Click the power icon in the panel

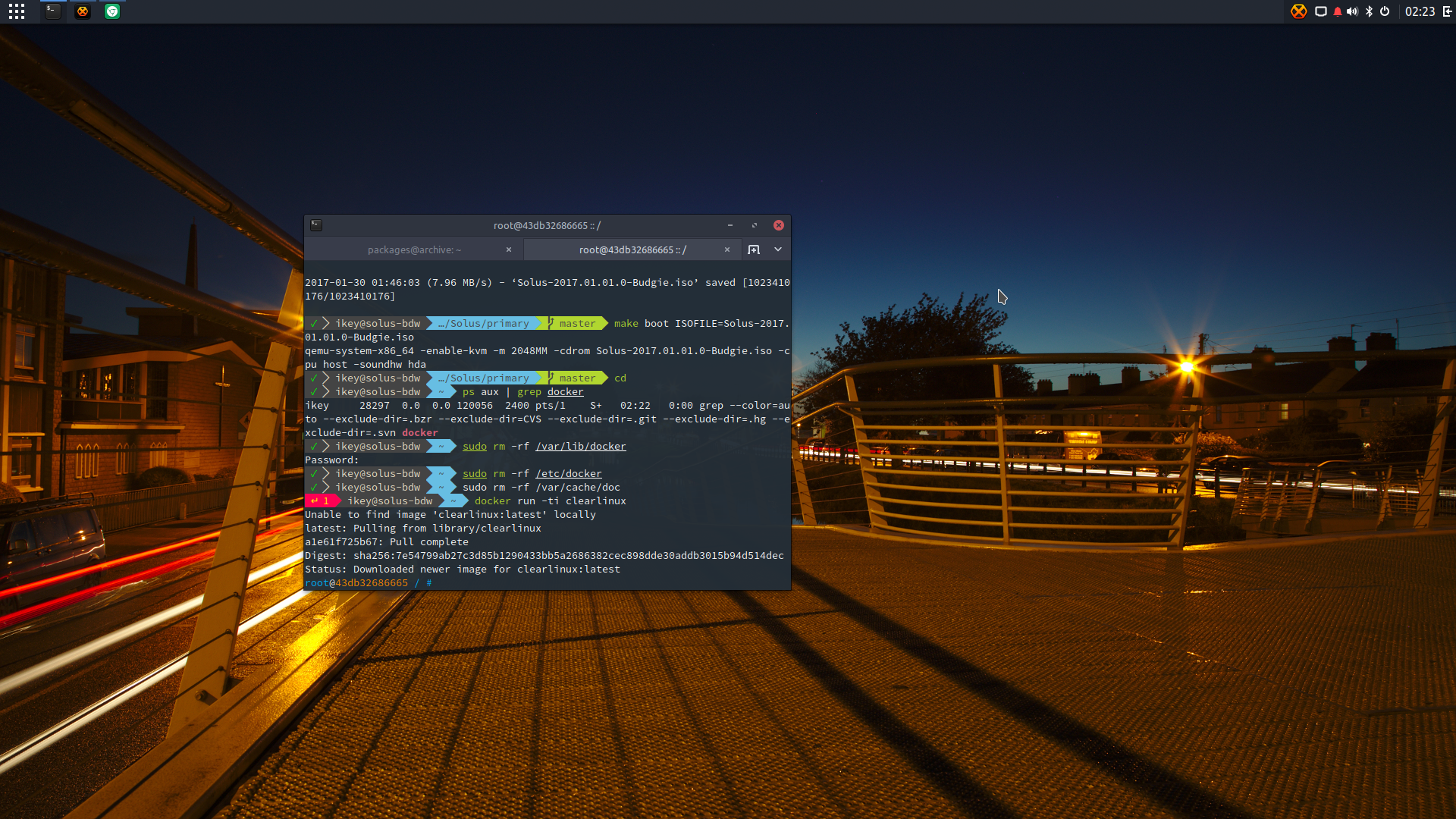point(1385,11)
